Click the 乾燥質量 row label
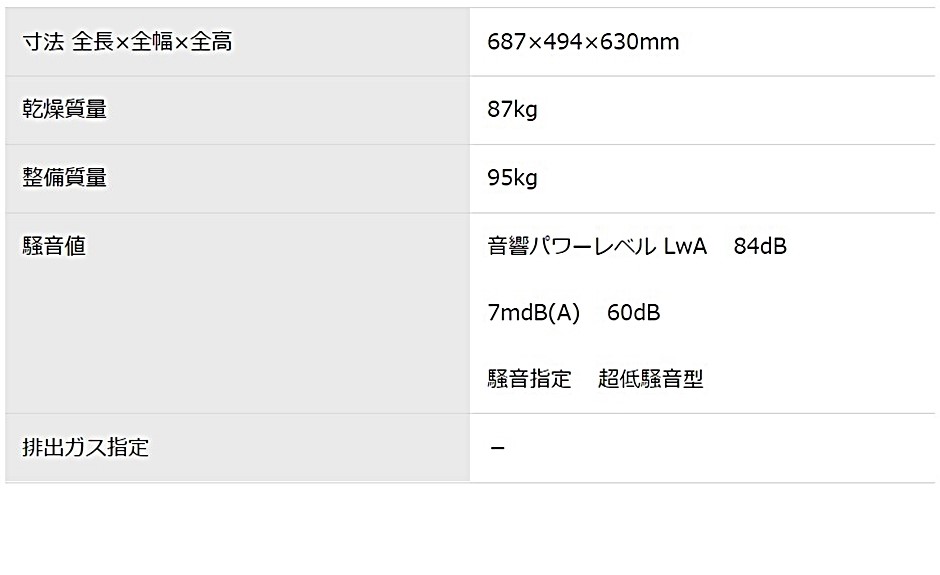The image size is (940, 575). [x=64, y=110]
